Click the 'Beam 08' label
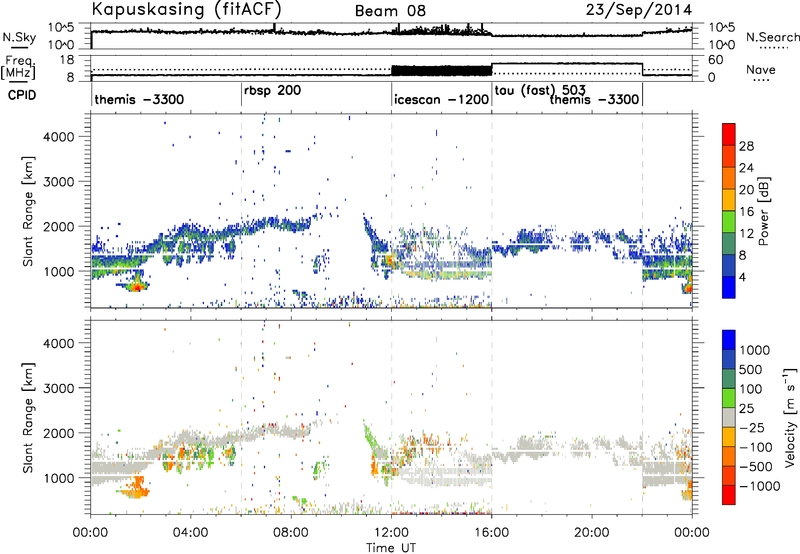800x554 pixels. [x=390, y=11]
